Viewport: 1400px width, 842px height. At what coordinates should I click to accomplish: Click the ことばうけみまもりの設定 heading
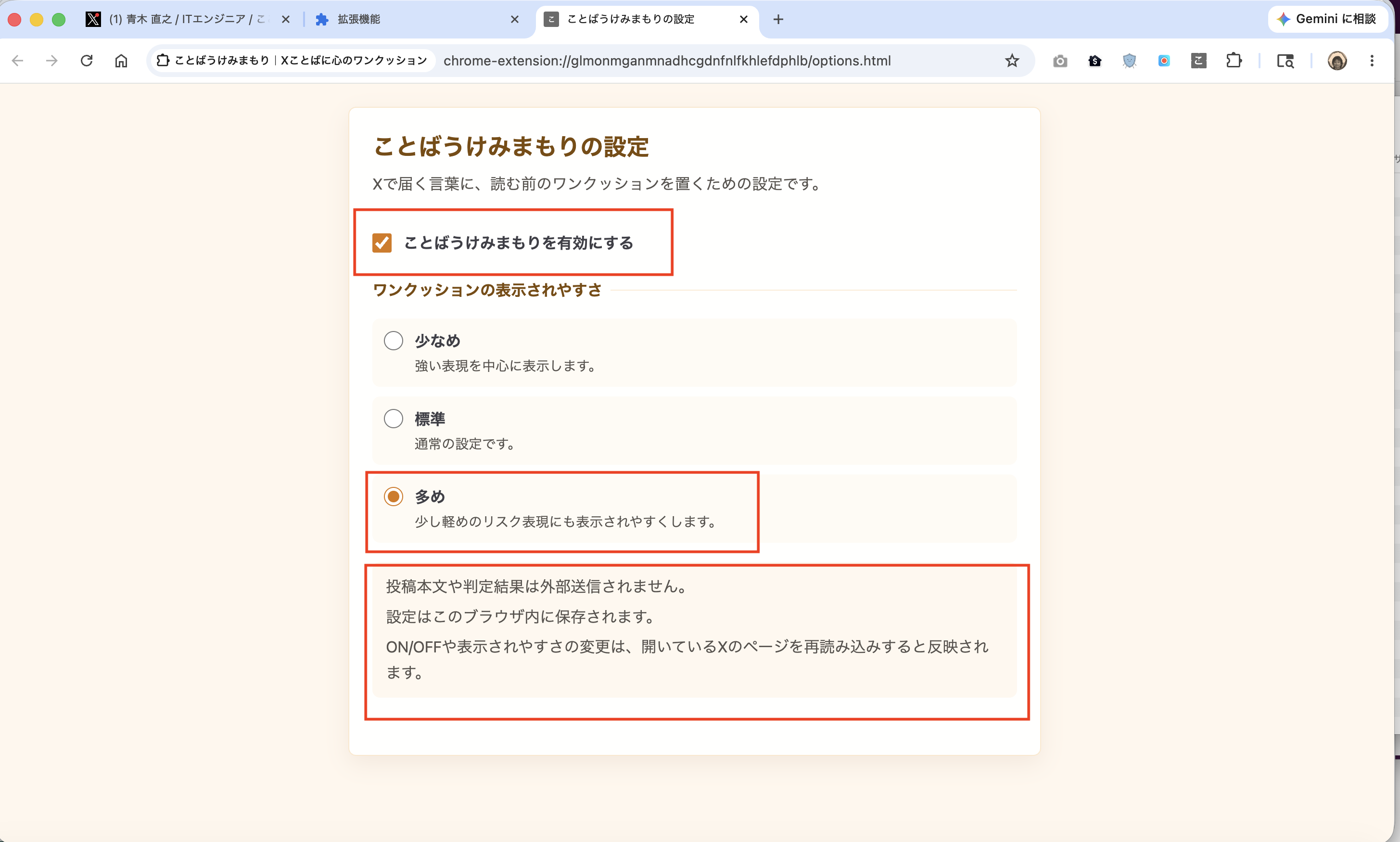coord(511,146)
